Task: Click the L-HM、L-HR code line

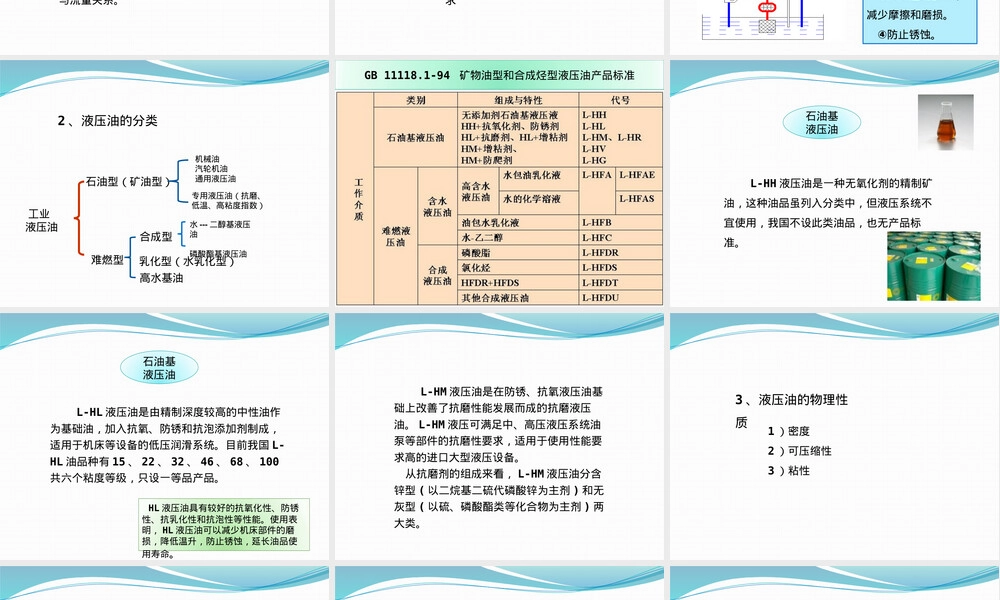Action: coord(612,137)
